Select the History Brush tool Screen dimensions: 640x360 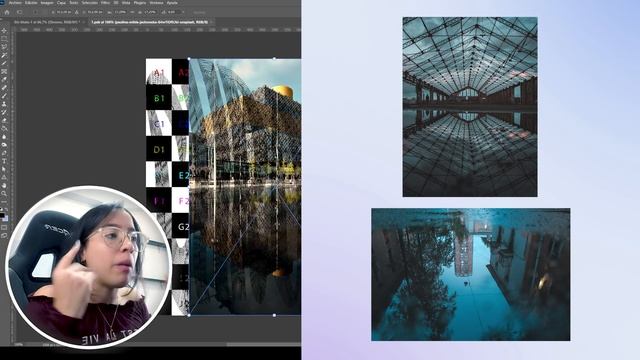point(4,112)
